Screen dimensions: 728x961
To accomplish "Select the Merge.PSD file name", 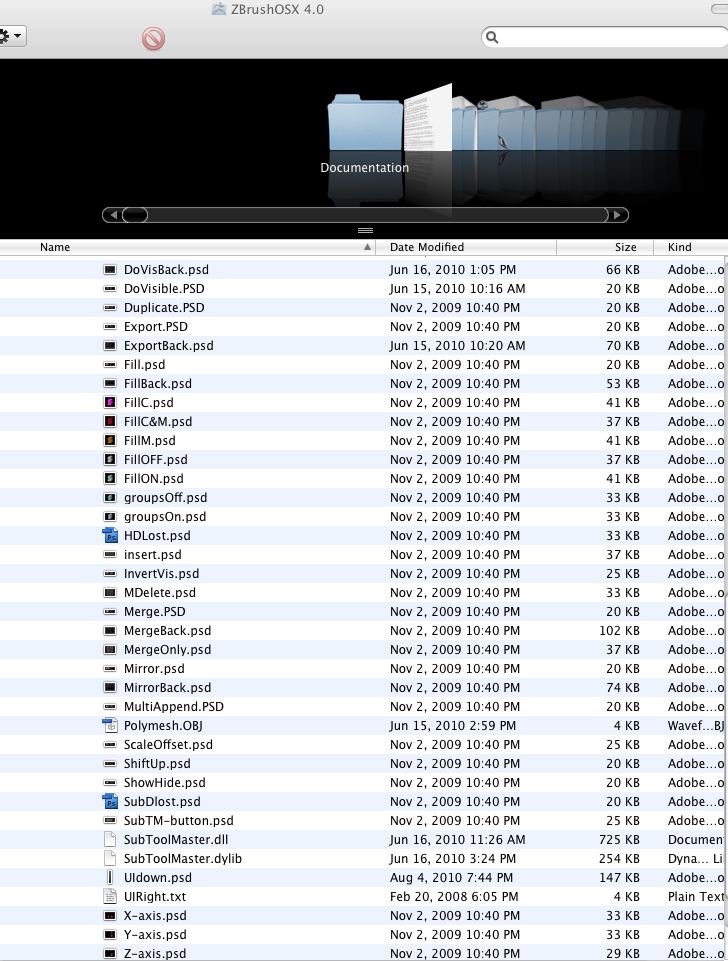I will (x=154, y=612).
